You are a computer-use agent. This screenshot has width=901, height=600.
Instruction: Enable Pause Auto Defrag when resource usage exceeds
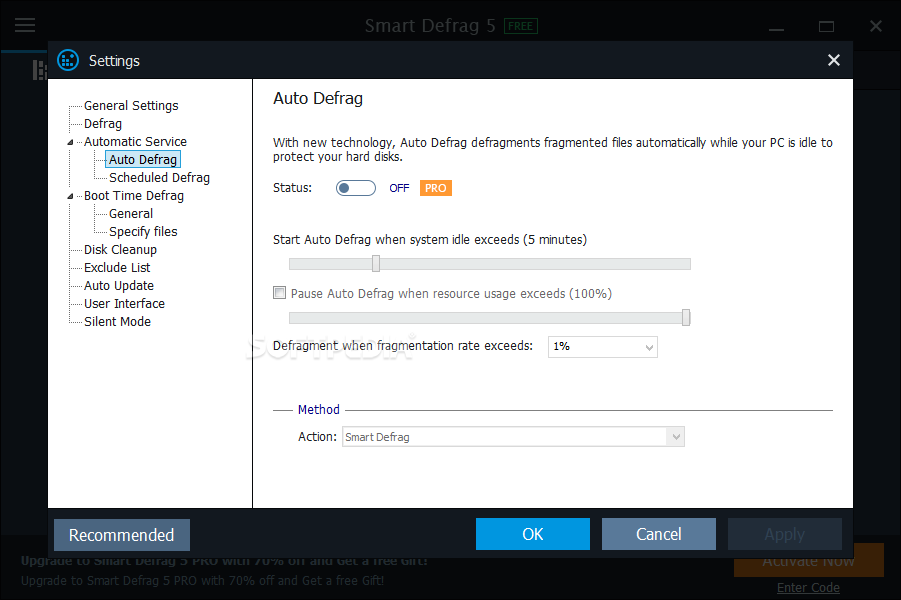(279, 293)
